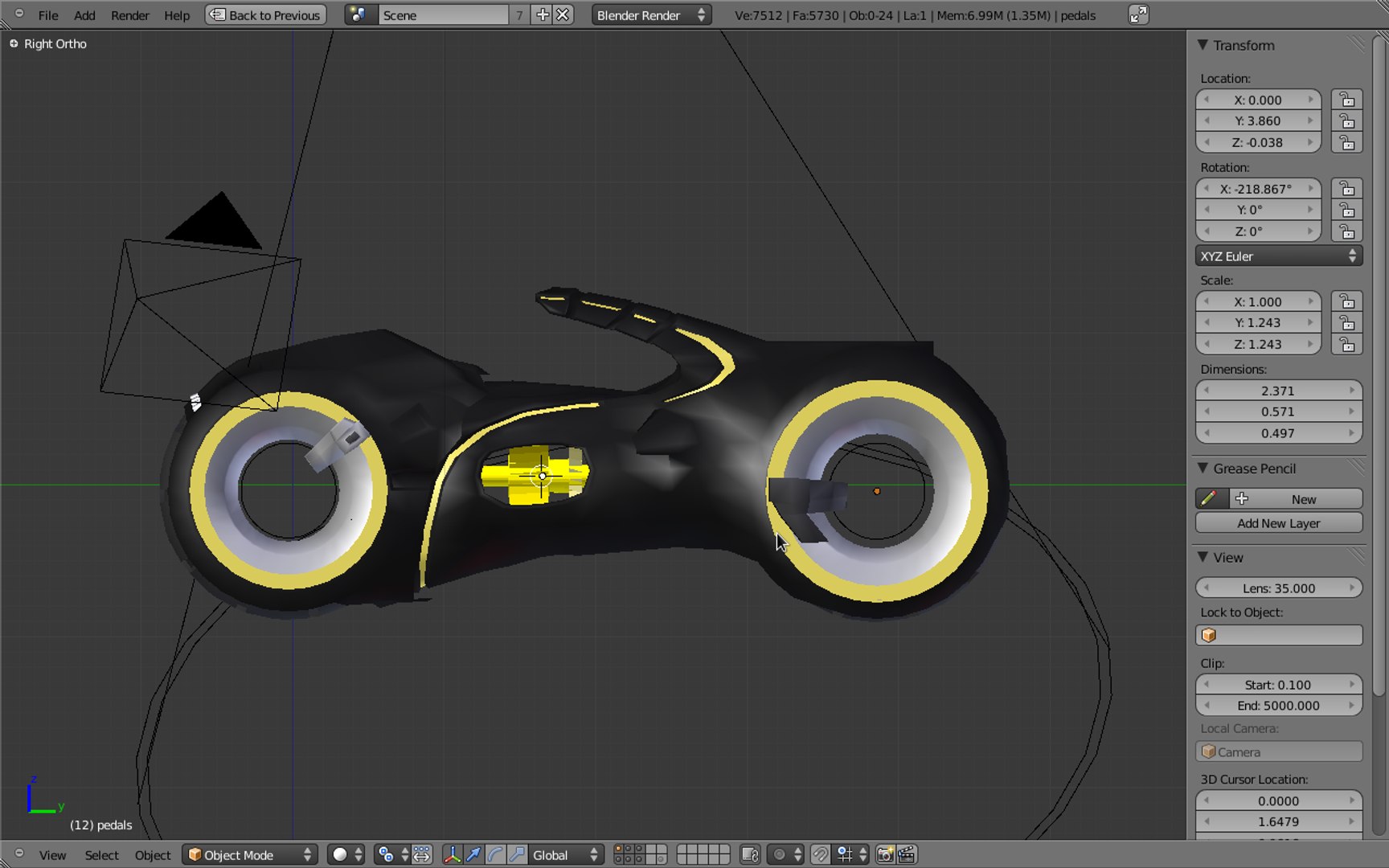Render OpenGL animation with clapper icon
The height and width of the screenshot is (868, 1389).
click(x=906, y=854)
